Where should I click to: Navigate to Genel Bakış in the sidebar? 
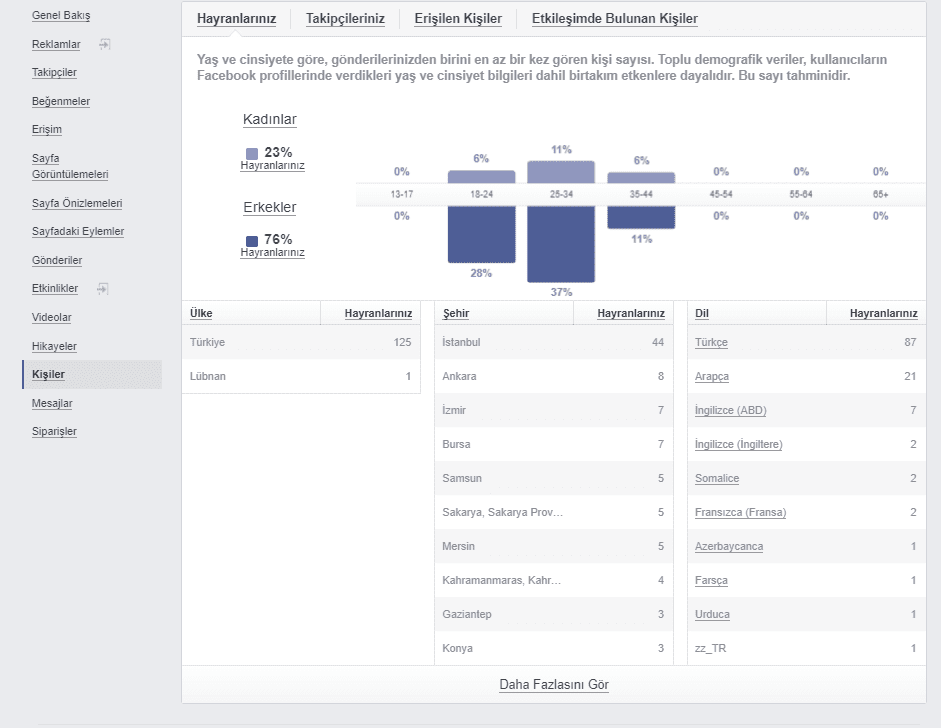click(x=62, y=15)
